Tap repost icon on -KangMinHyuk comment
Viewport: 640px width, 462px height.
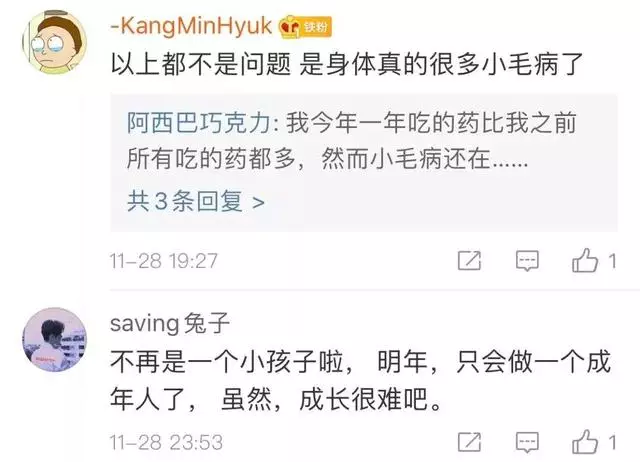(469, 260)
